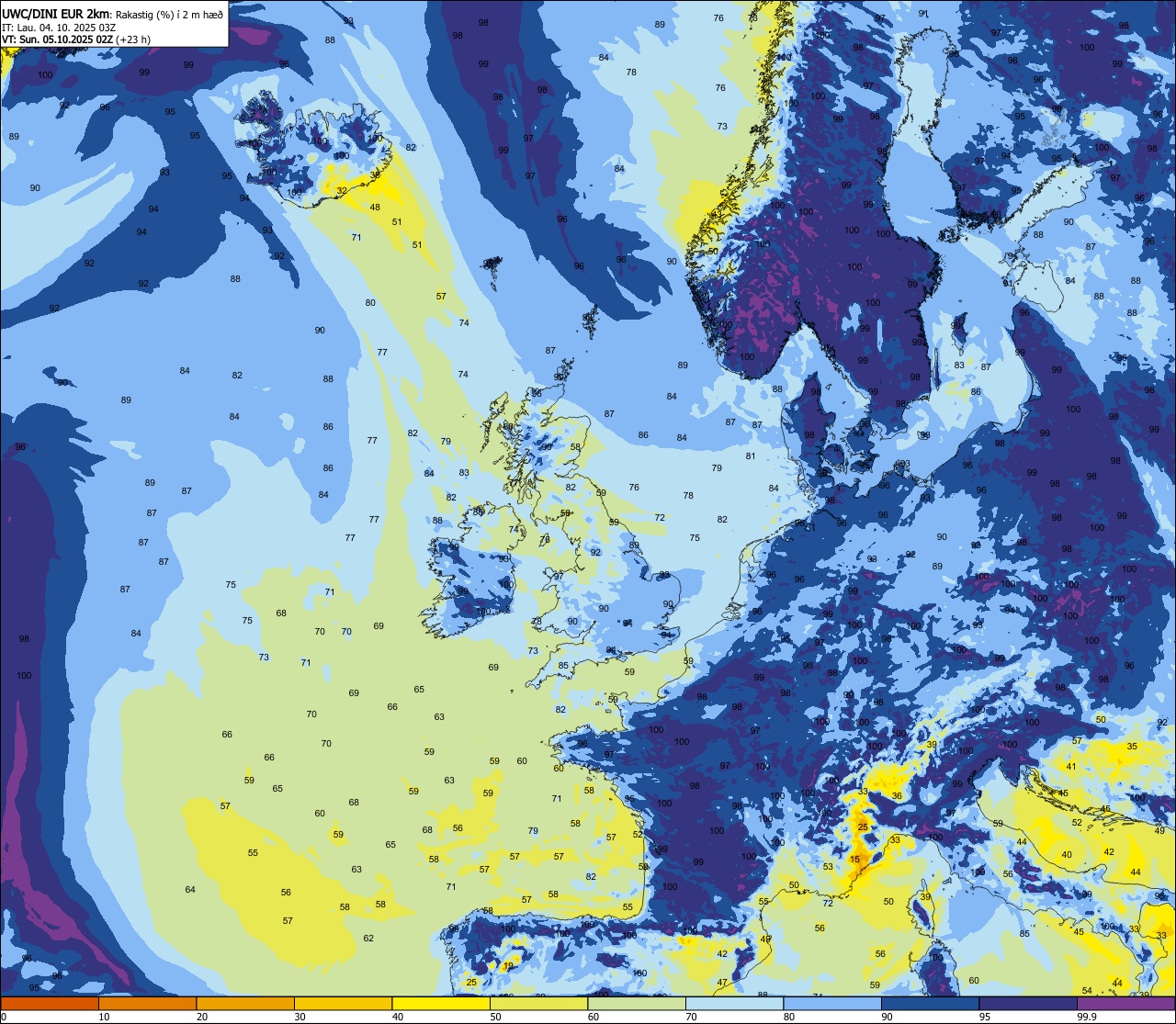Click the '(+23 h)' forecast offset text

tap(133, 39)
